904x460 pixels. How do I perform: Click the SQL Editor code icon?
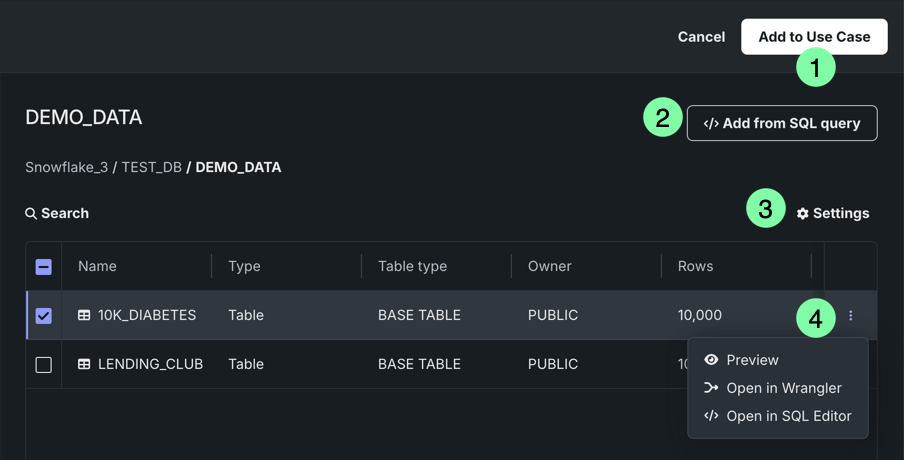point(711,416)
